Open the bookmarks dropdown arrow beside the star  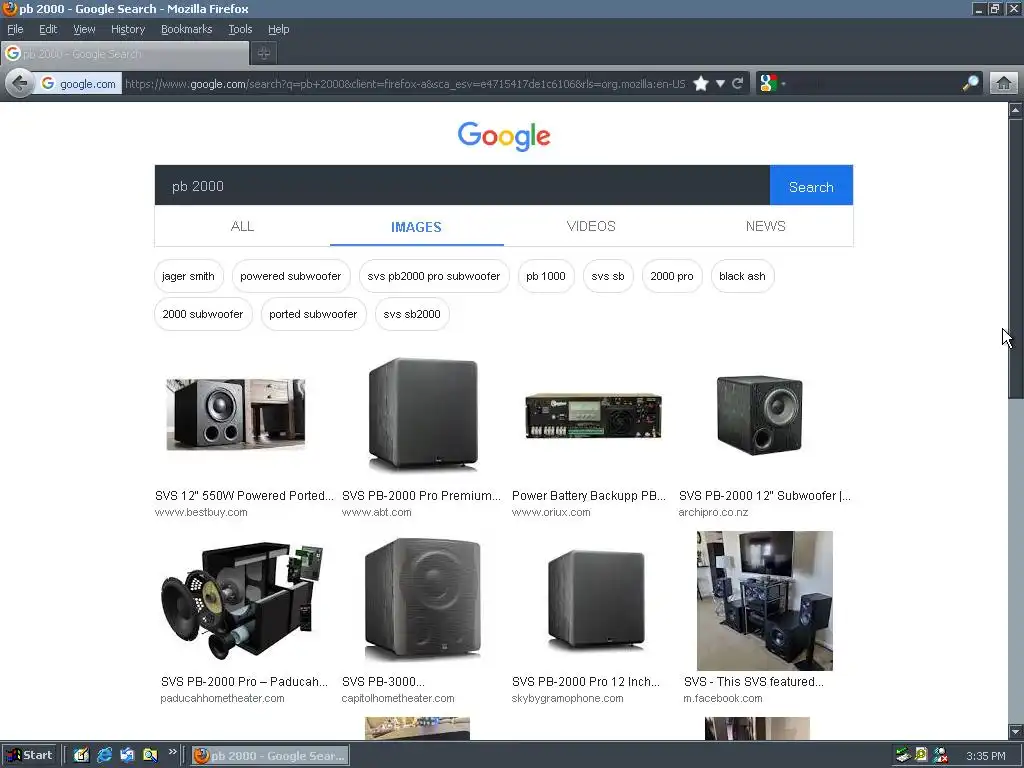coord(720,84)
